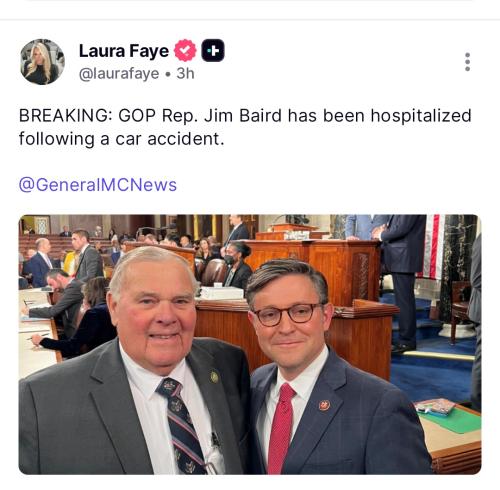Tap the masked woman in photo background

(238, 265)
